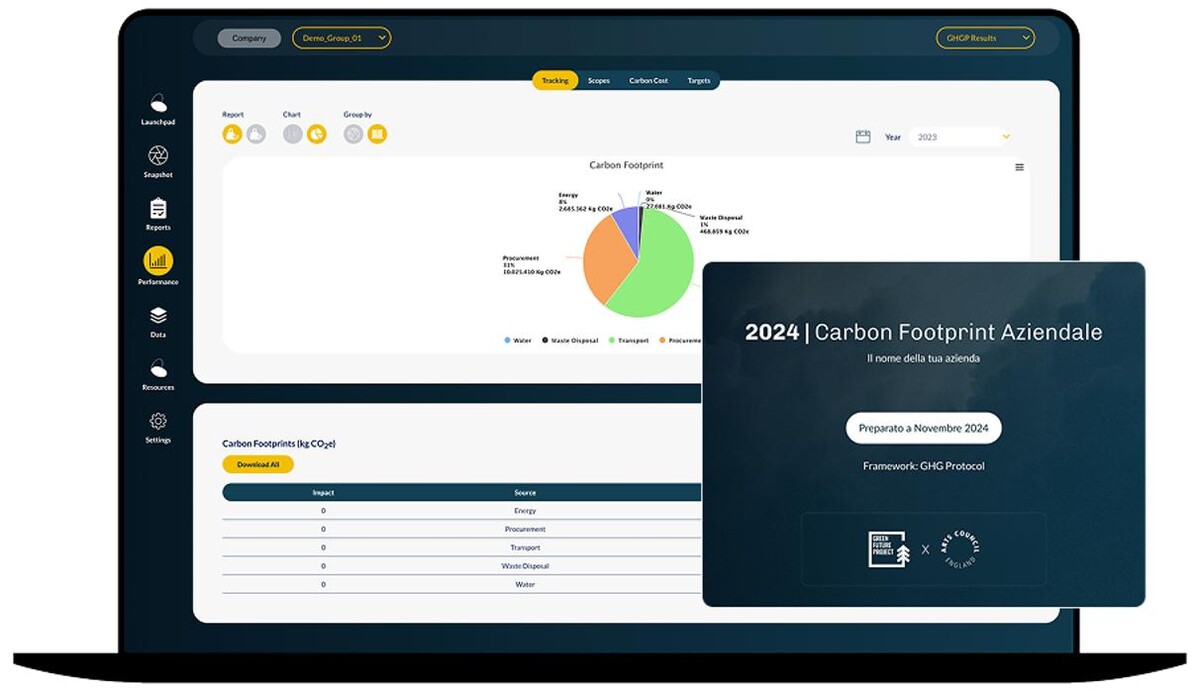Open the Reports section icon
This screenshot has width=1200, height=693.
coord(158,209)
